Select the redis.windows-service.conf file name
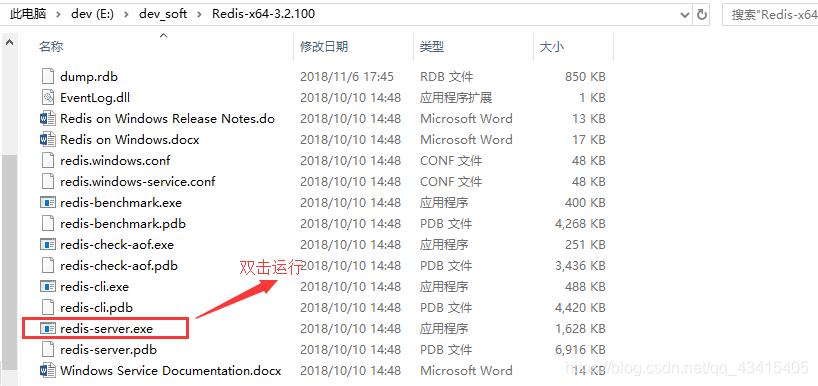Image resolution: width=818 pixels, height=386 pixels. pyautogui.click(x=137, y=182)
